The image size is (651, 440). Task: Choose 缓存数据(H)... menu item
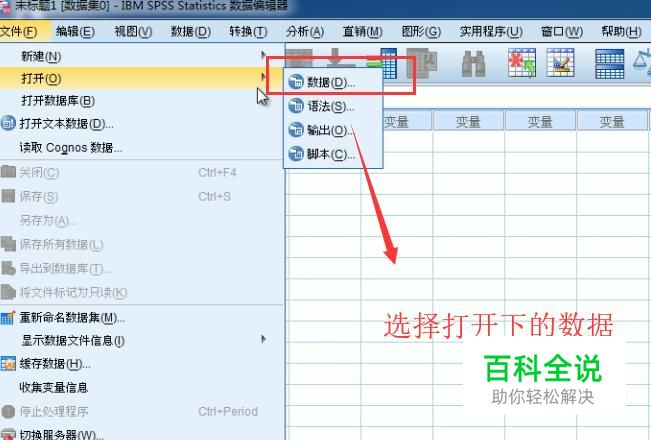tap(141, 364)
